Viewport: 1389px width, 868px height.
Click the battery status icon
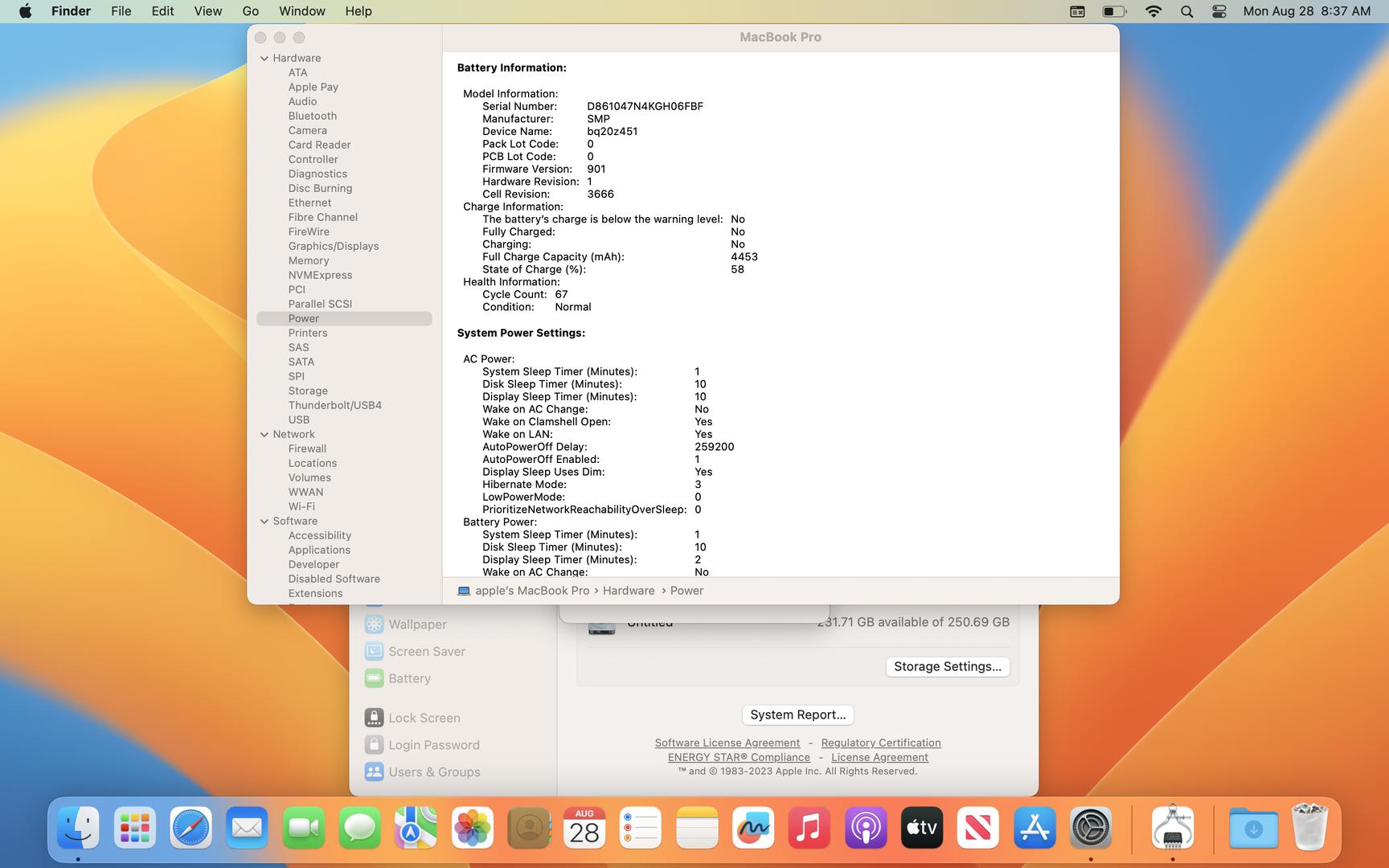coord(1114,11)
